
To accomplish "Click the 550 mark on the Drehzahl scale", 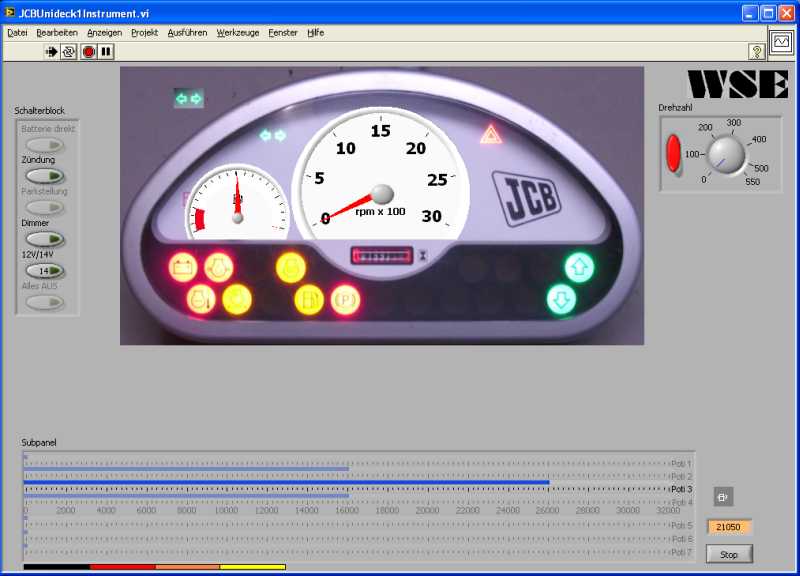I will 753,182.
